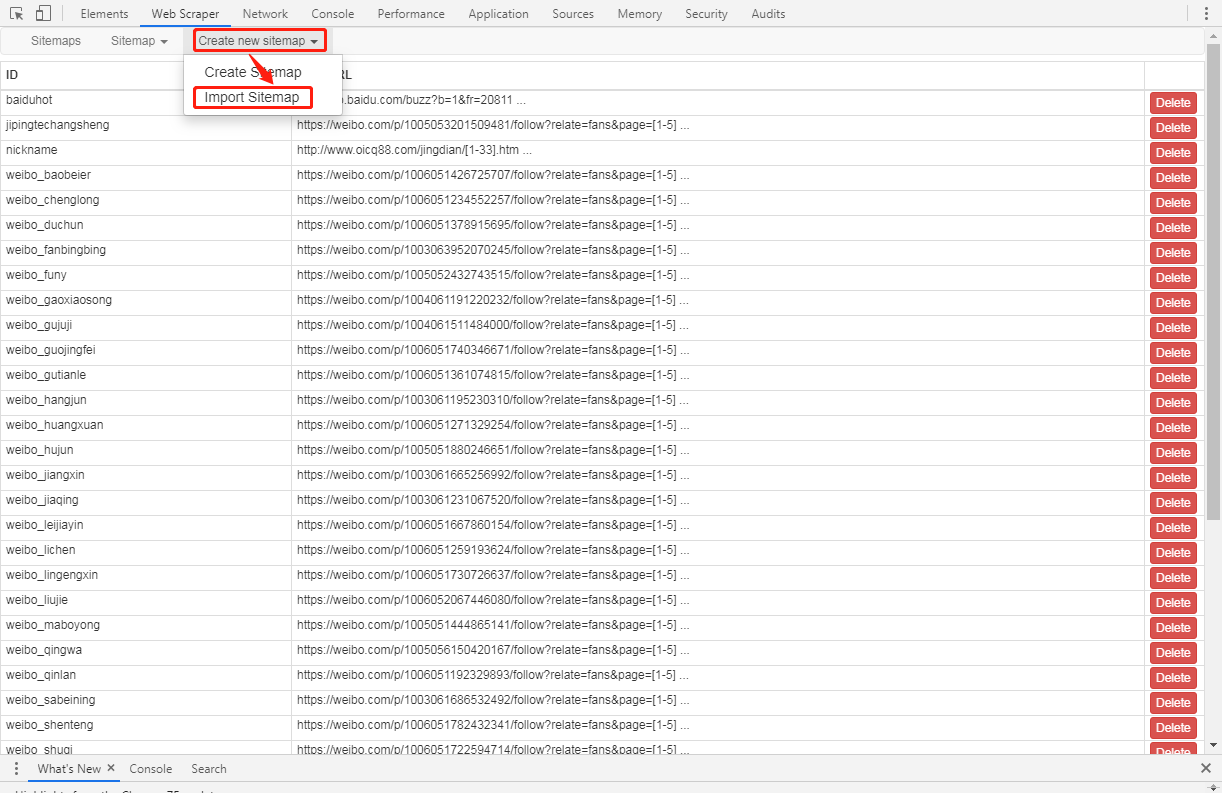
Task: Close the What's New drawer tab
Action: pos(111,768)
